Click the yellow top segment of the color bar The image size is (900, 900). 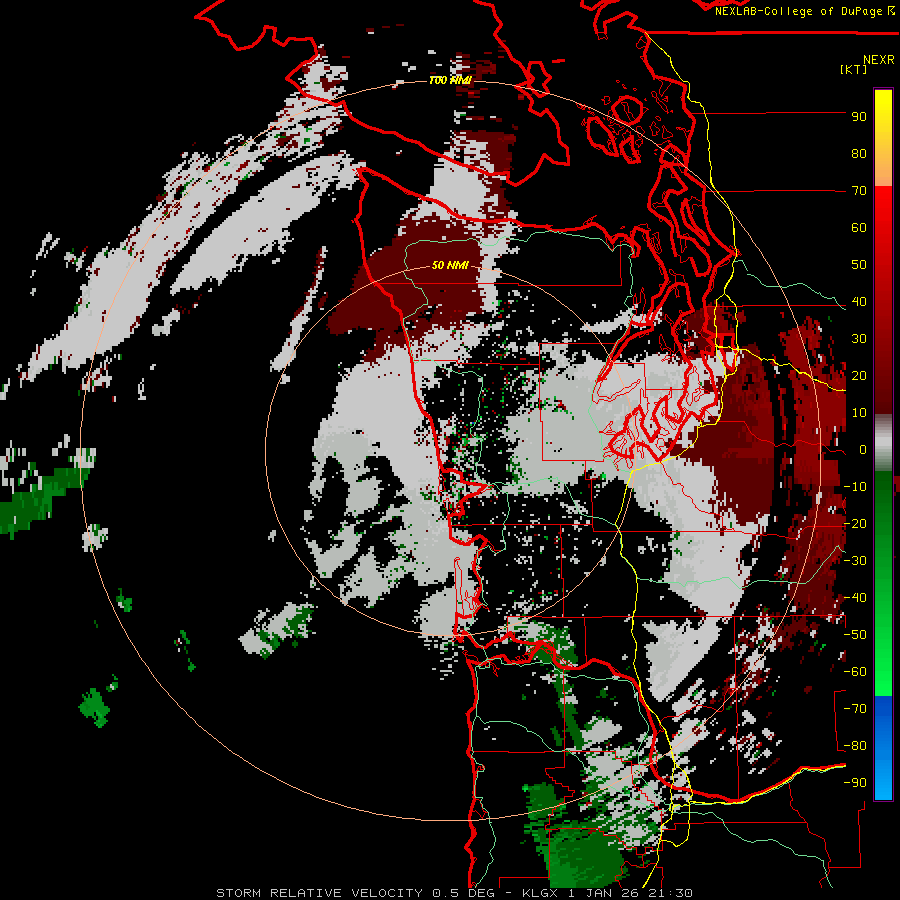(x=883, y=138)
